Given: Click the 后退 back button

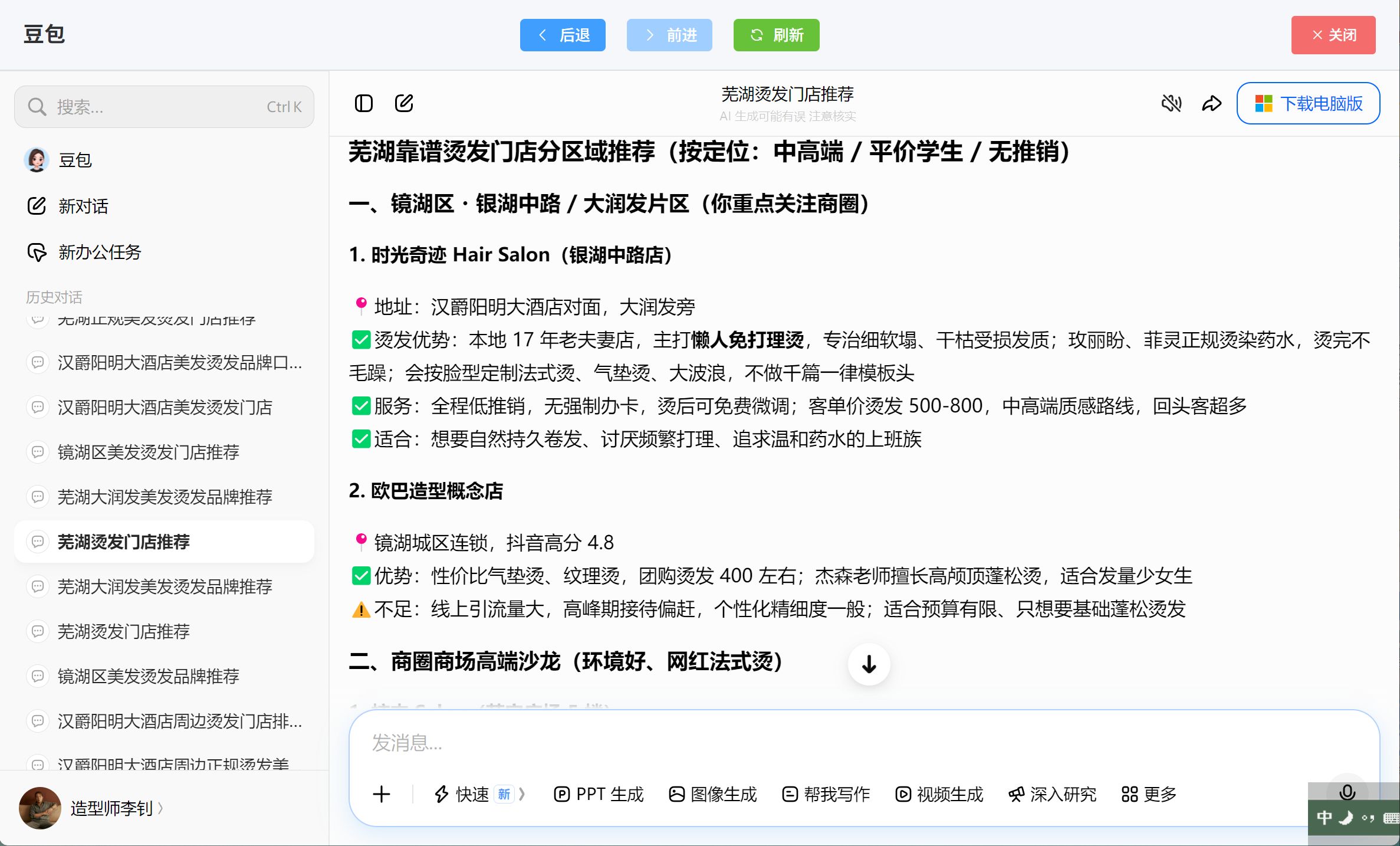Looking at the screenshot, I should [x=563, y=35].
